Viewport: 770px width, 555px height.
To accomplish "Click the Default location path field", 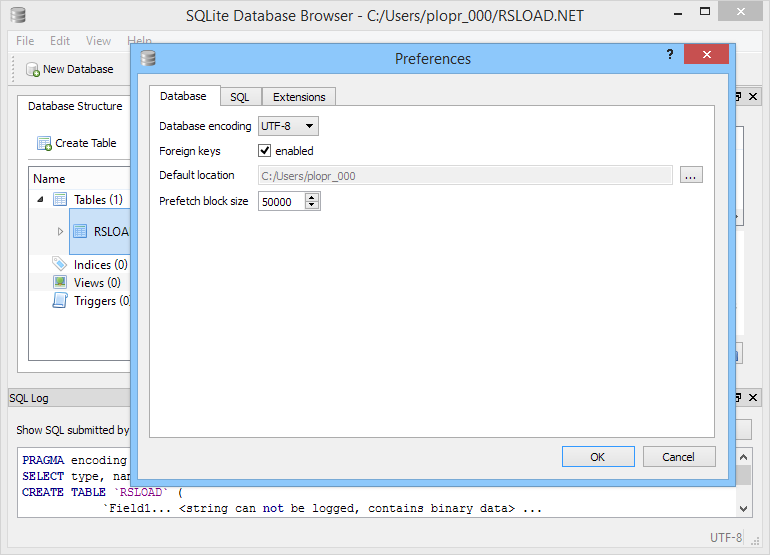I will tap(465, 175).
